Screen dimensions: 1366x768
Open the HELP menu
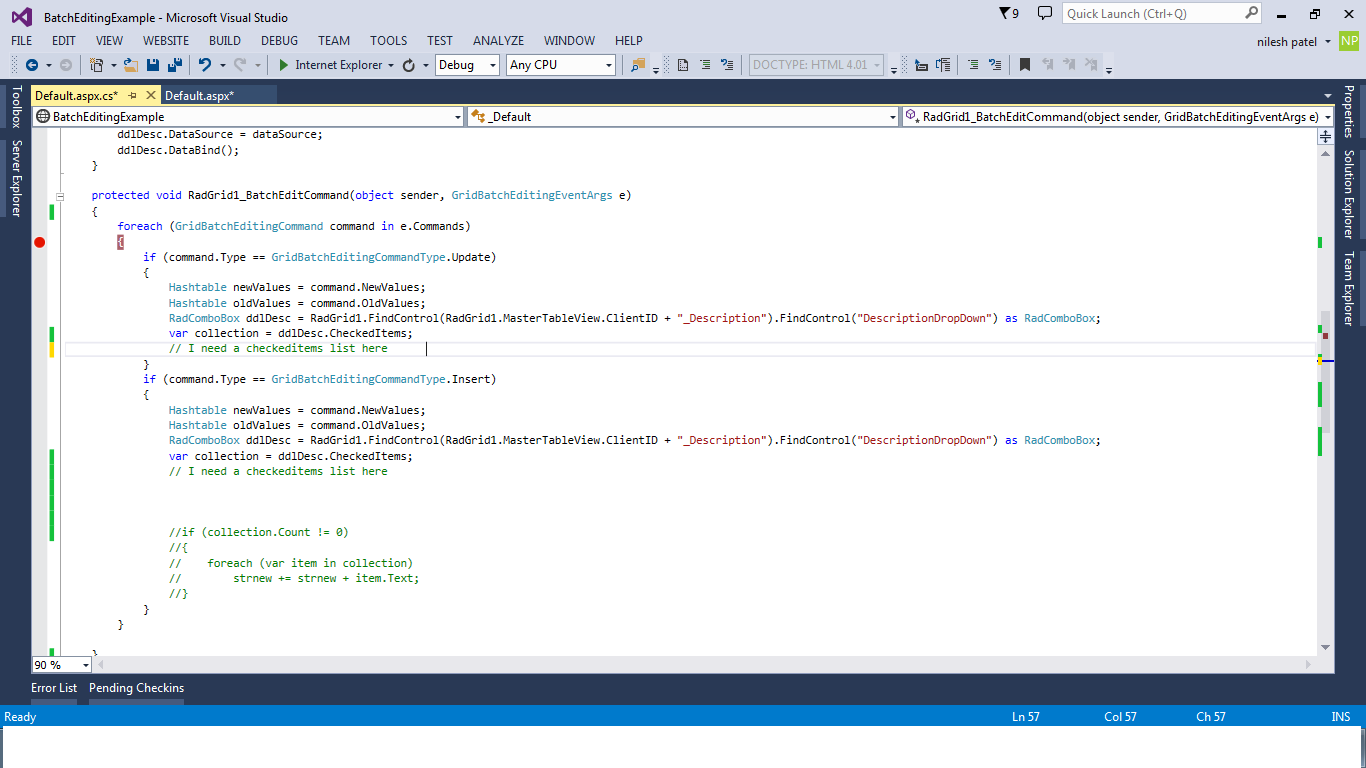pos(629,41)
